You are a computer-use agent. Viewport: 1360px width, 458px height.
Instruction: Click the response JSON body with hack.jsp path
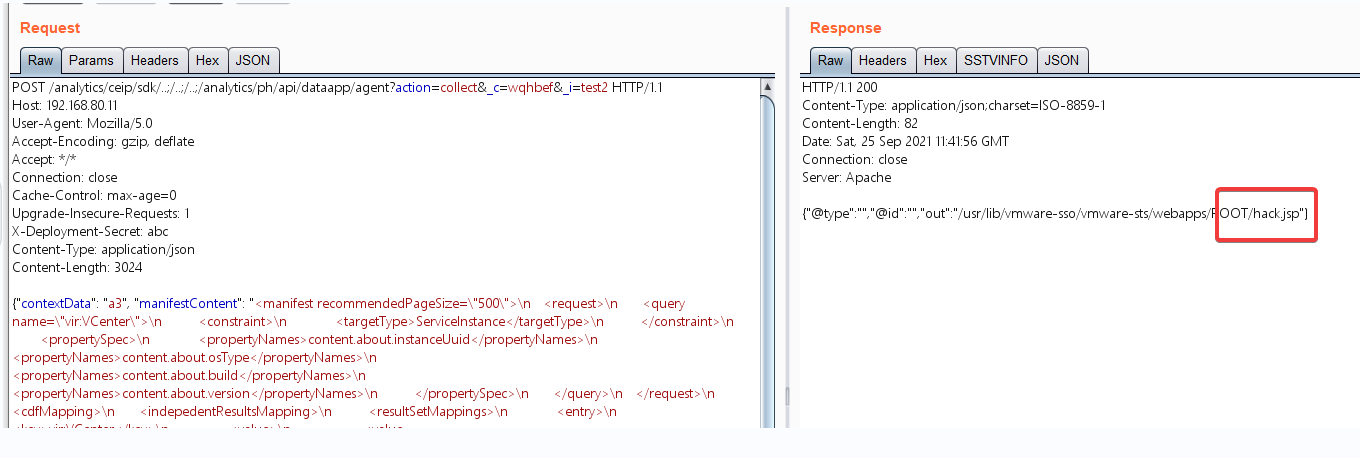point(1056,214)
